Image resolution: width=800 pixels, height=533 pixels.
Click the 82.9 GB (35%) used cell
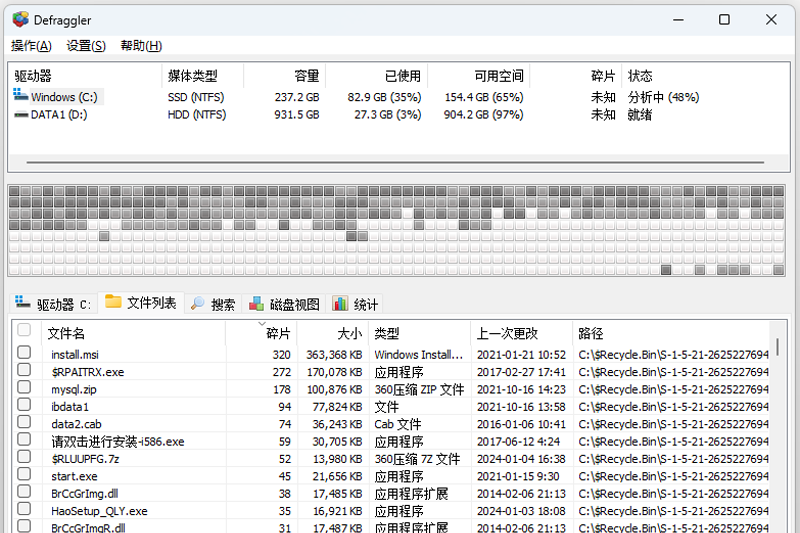(x=384, y=97)
